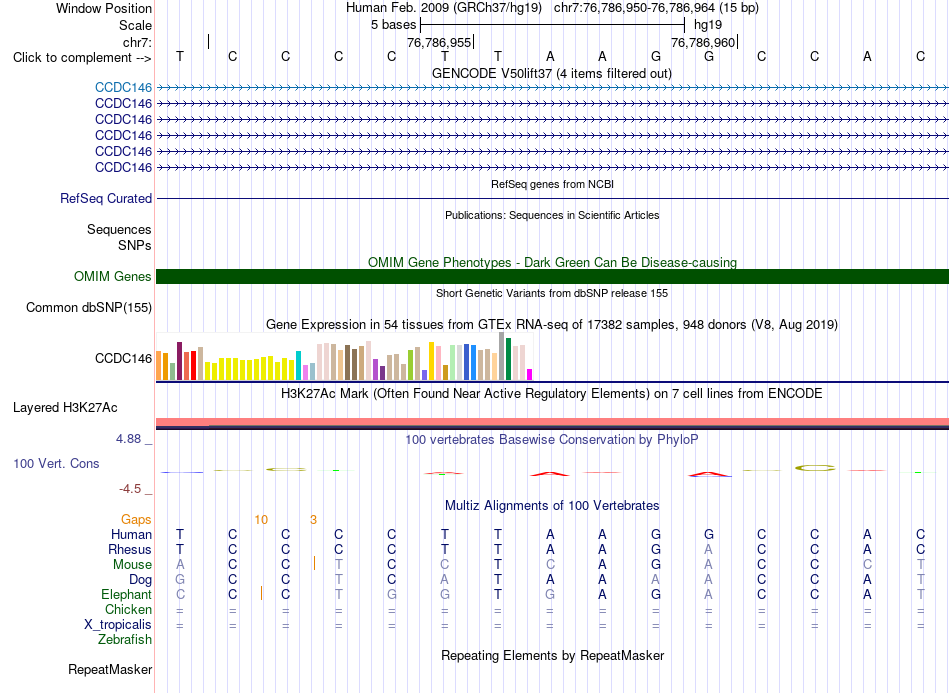Click the magenta last bar in GTEx chart
Screen dimensions: 950x693
(x=530, y=374)
